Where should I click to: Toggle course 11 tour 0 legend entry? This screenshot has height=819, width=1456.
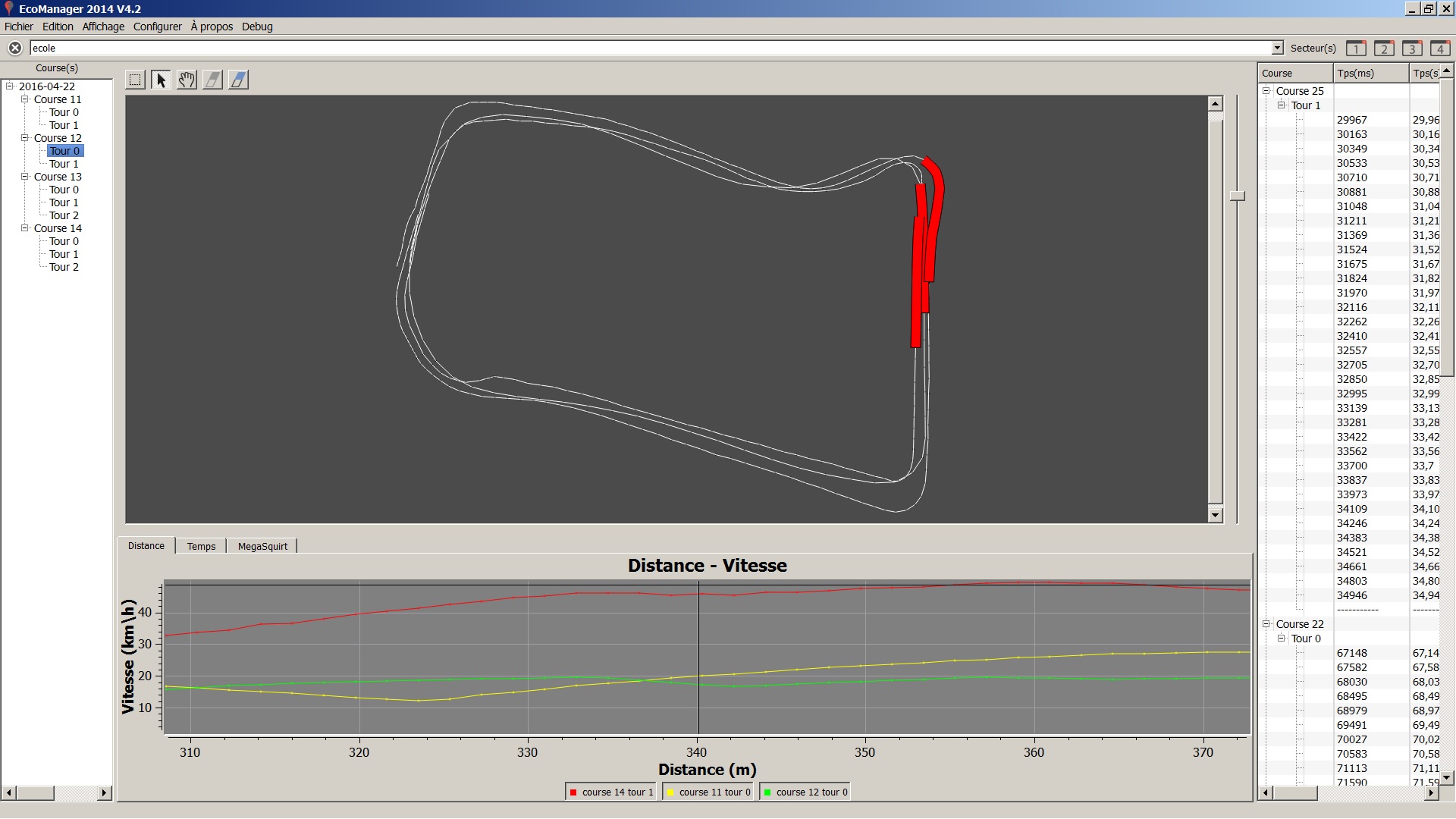click(x=708, y=792)
